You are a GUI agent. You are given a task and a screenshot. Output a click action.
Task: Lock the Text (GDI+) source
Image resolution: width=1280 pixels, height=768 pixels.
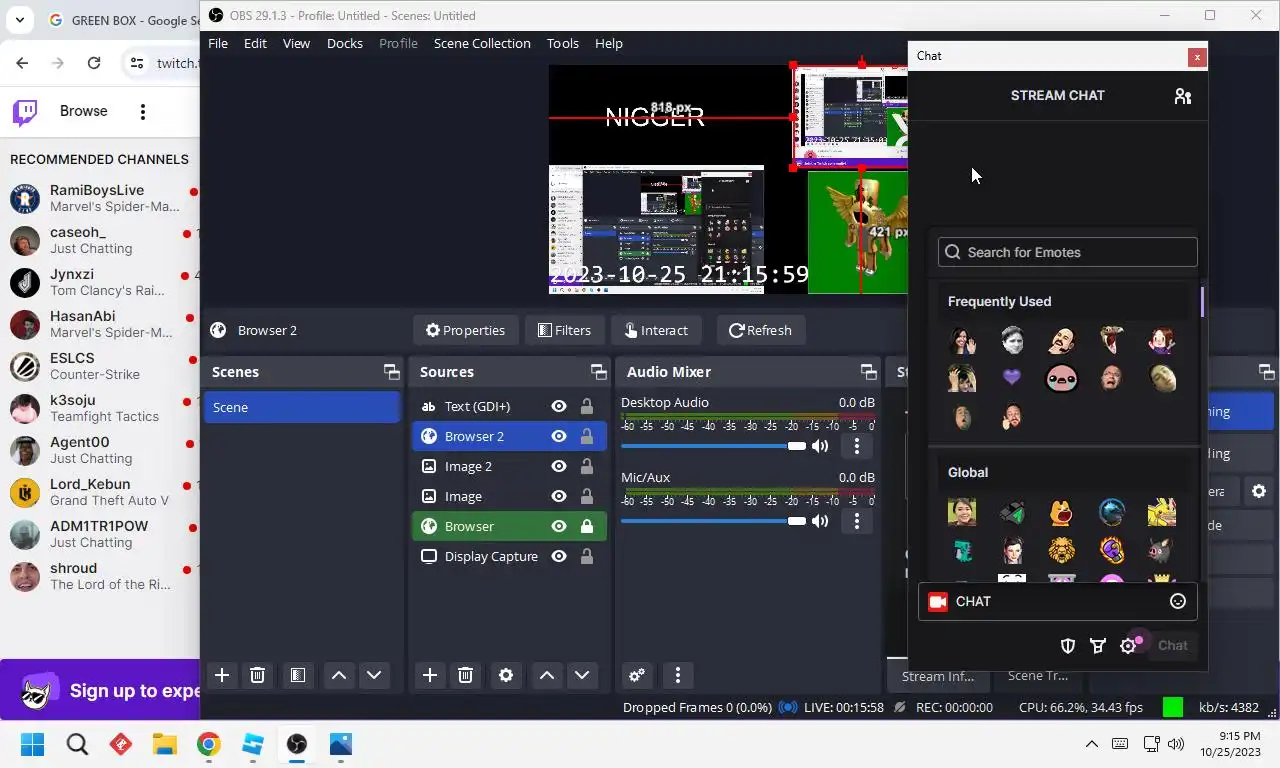tap(587, 406)
